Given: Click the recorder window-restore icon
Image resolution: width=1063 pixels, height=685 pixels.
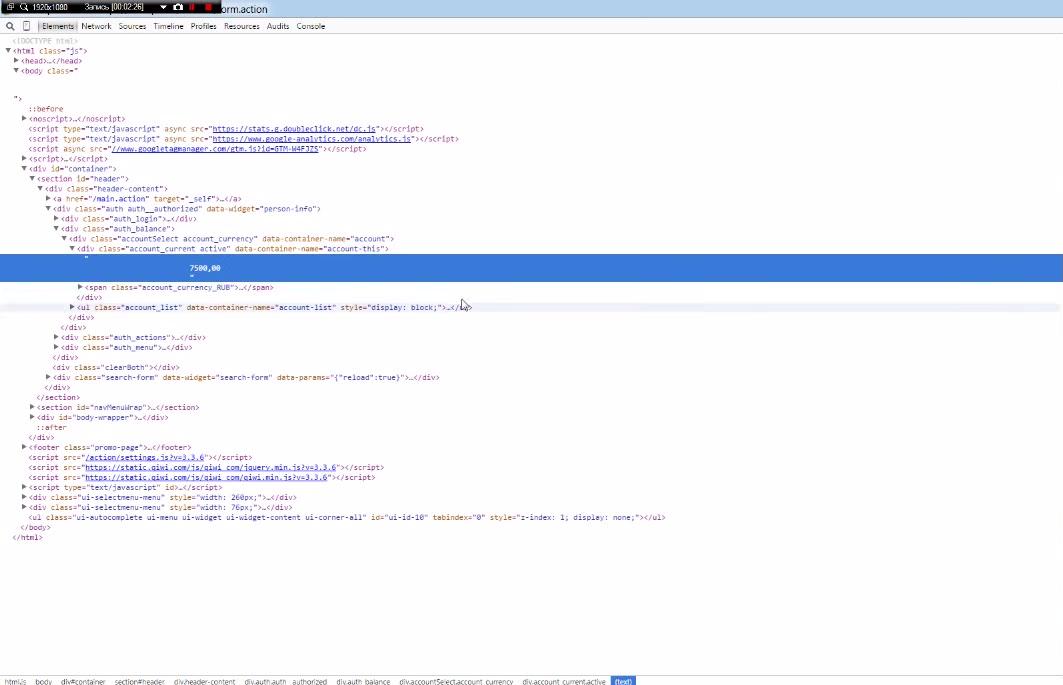Looking at the screenshot, I should (10, 7).
